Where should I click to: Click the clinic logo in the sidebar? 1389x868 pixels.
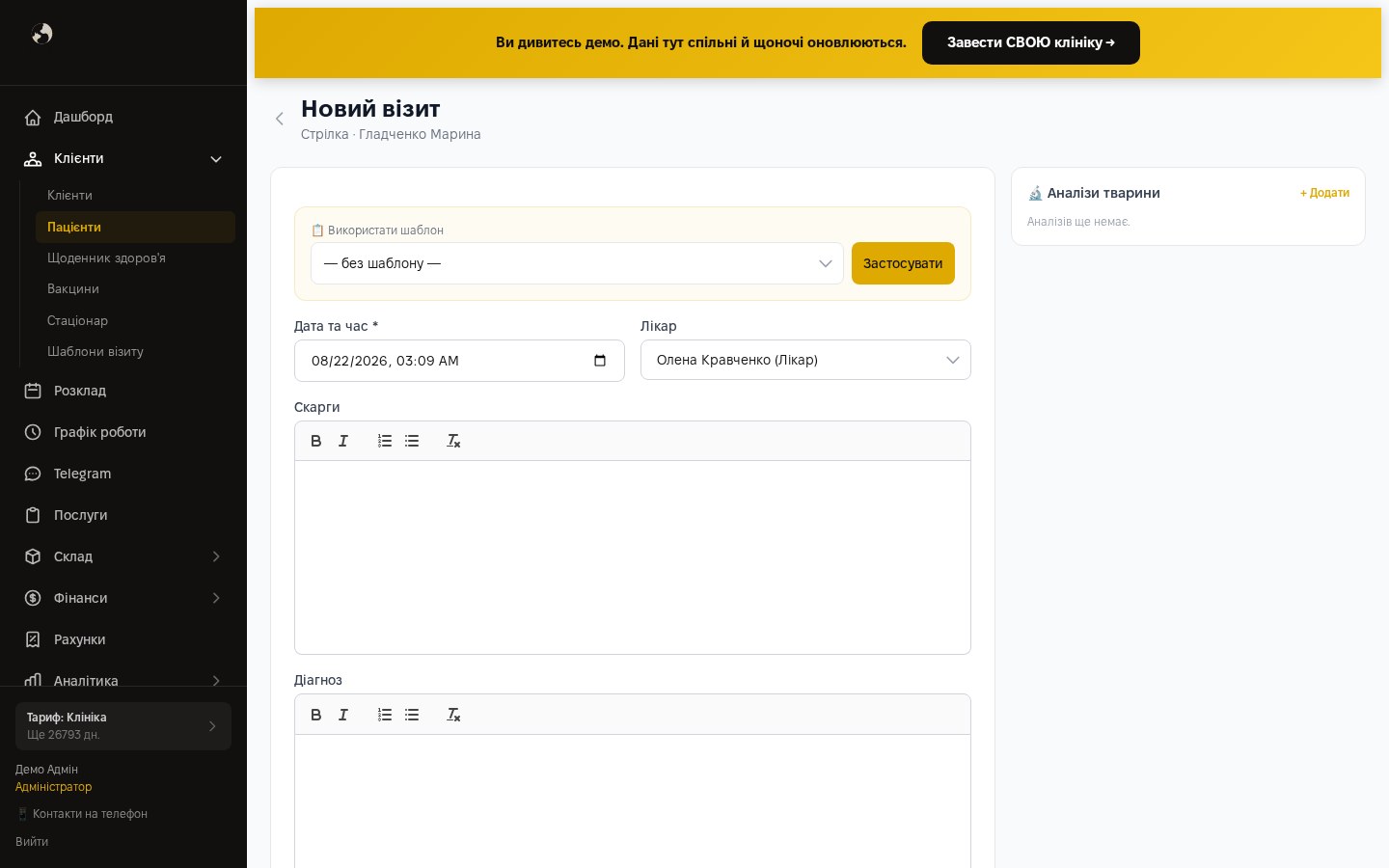point(41,34)
